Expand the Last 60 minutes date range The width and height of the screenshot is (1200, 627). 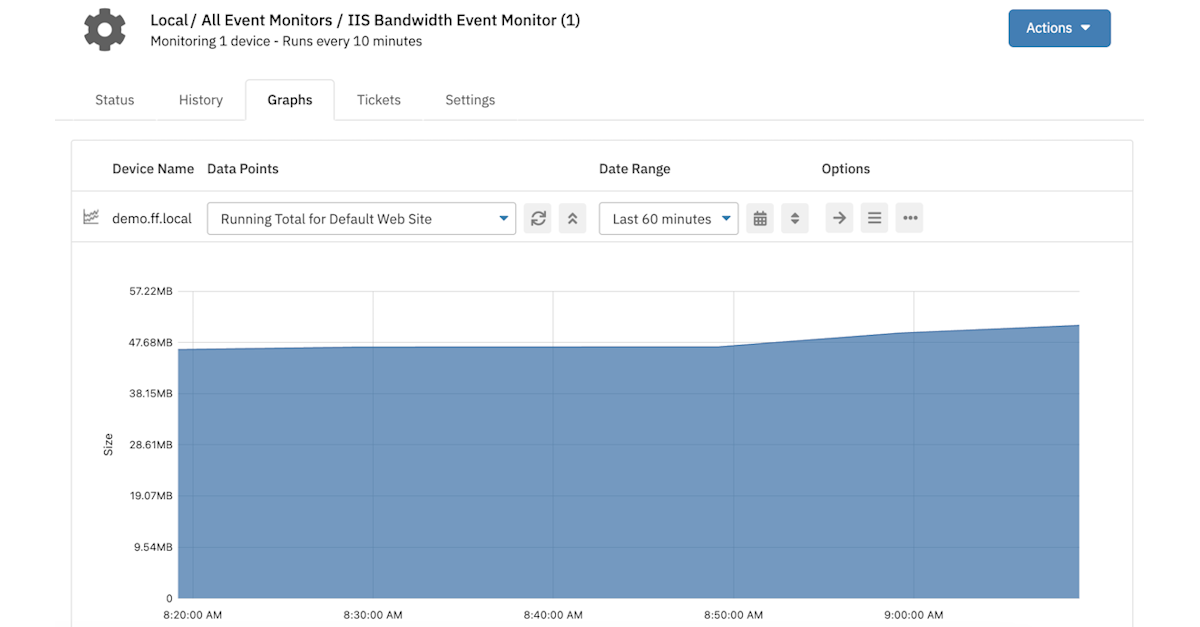[x=668, y=218]
